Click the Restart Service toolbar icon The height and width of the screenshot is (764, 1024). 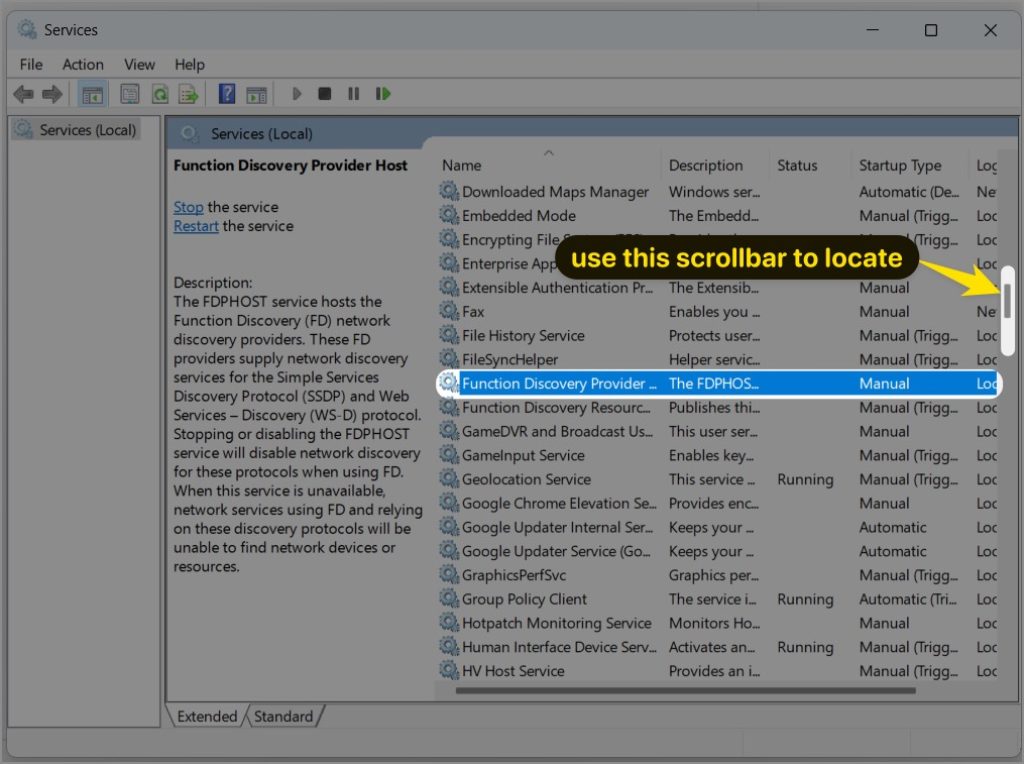tap(383, 94)
